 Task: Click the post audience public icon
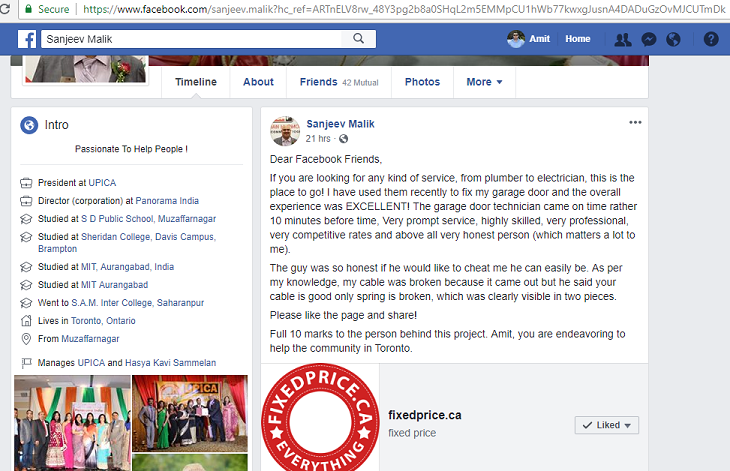click(343, 139)
